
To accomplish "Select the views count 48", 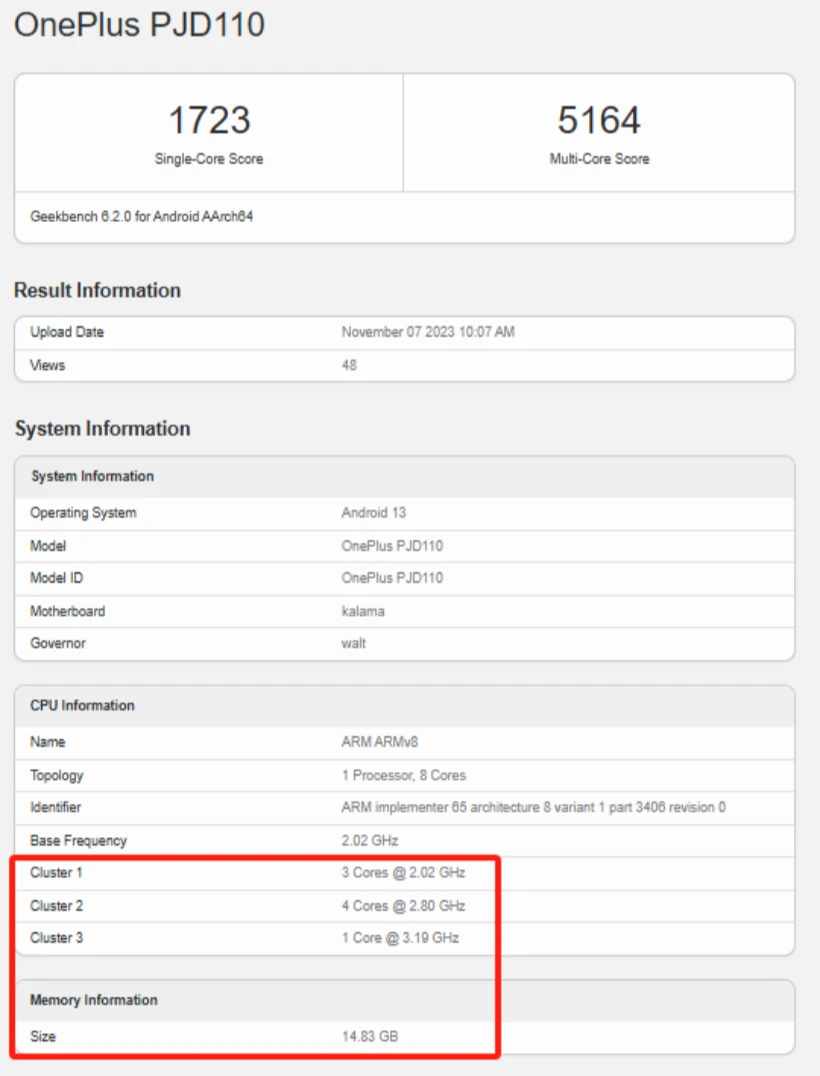I will coord(349,365).
